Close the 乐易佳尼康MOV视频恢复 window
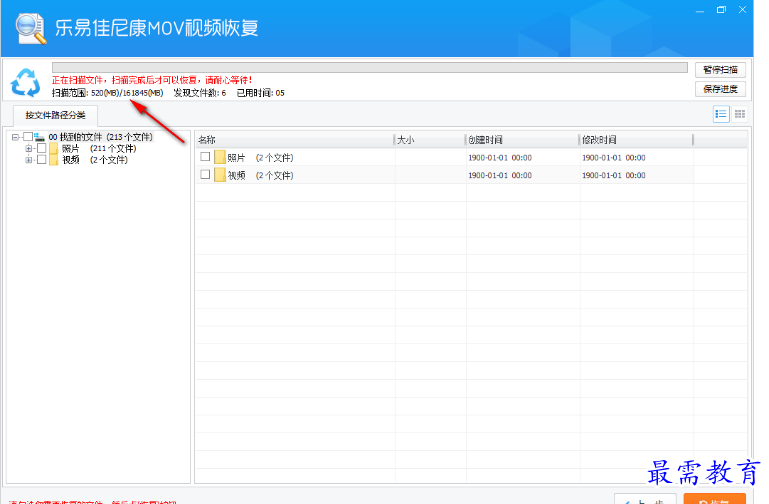Screen dimensions: 769x504 (x=743, y=10)
